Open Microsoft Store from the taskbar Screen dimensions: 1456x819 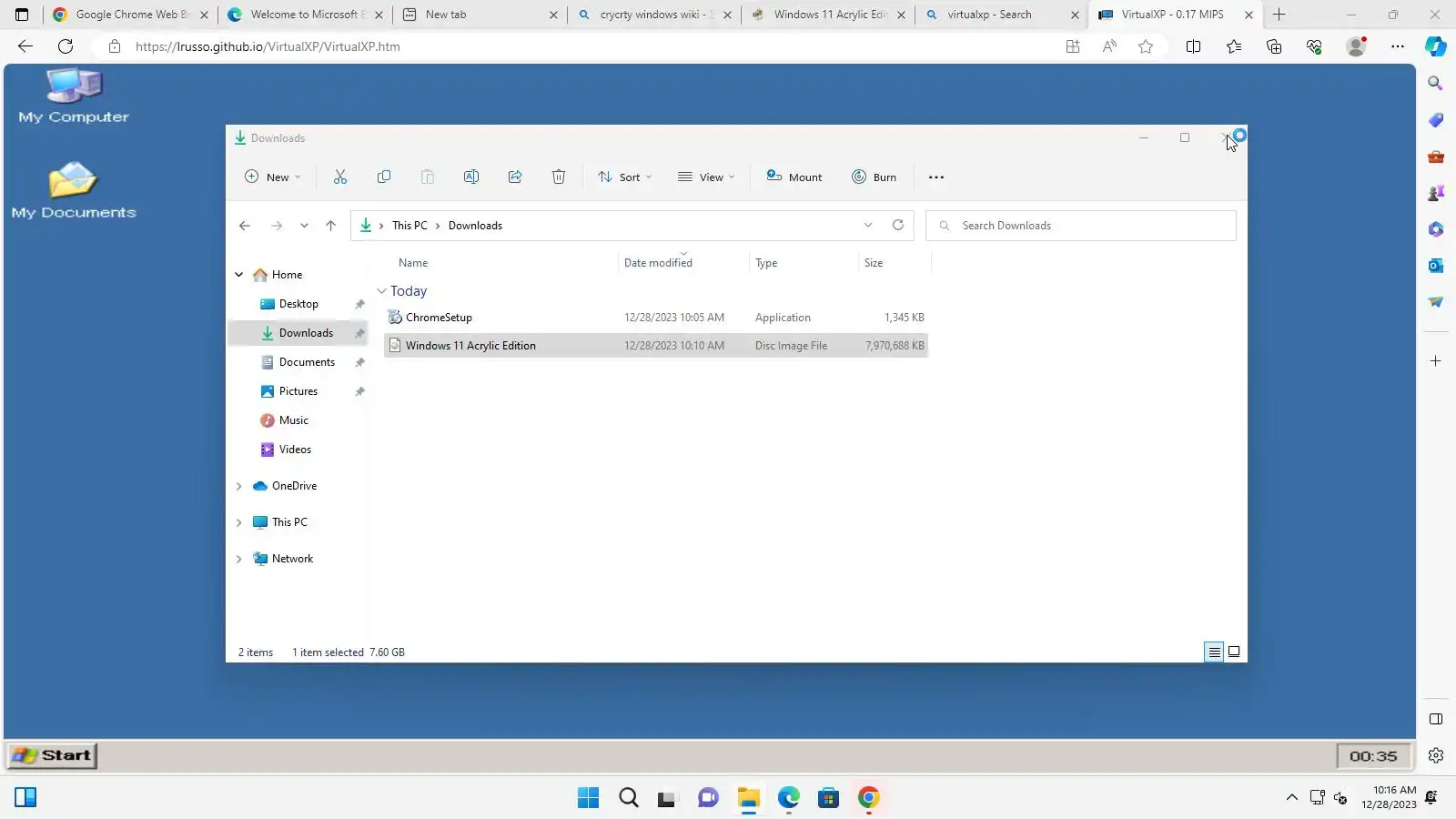pos(828,798)
